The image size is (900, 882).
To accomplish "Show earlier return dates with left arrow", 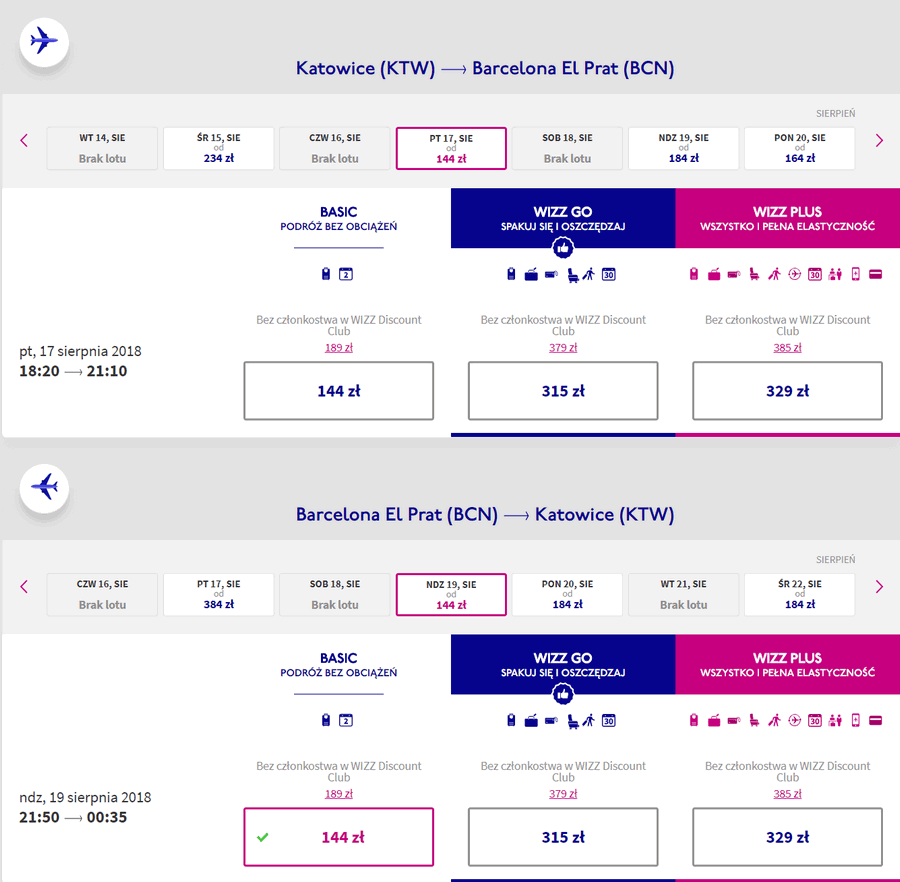I will [x=24, y=586].
